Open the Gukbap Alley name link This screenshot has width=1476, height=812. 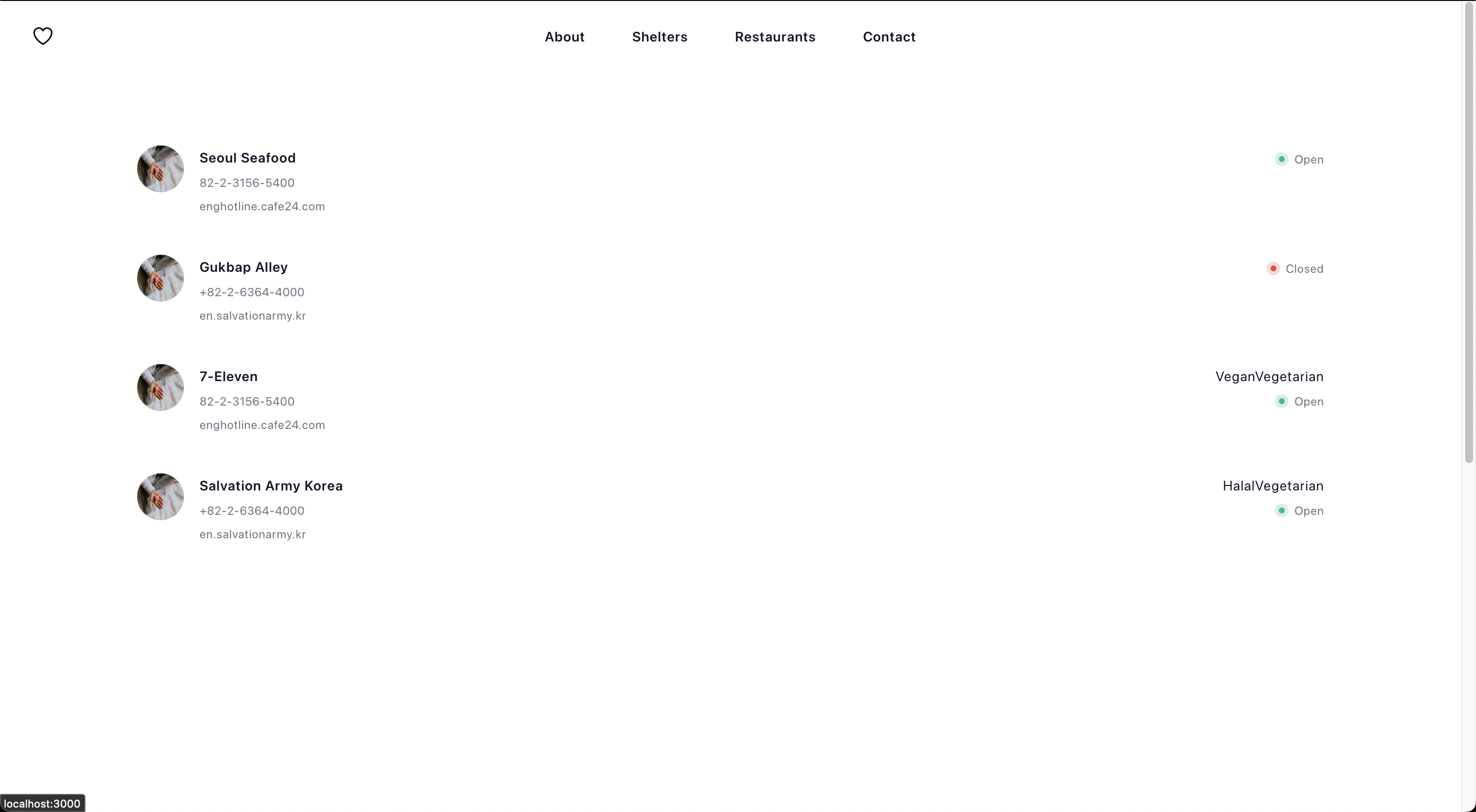pyautogui.click(x=243, y=267)
